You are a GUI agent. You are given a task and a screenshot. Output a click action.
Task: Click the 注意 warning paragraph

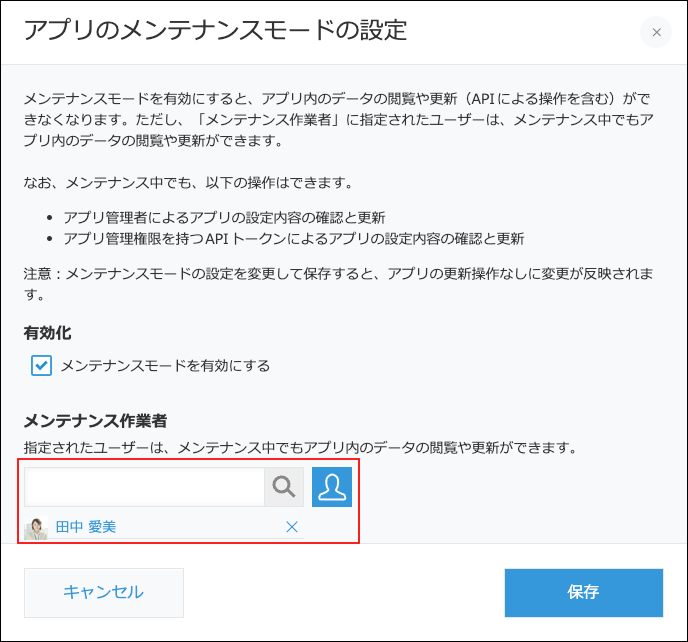338,284
